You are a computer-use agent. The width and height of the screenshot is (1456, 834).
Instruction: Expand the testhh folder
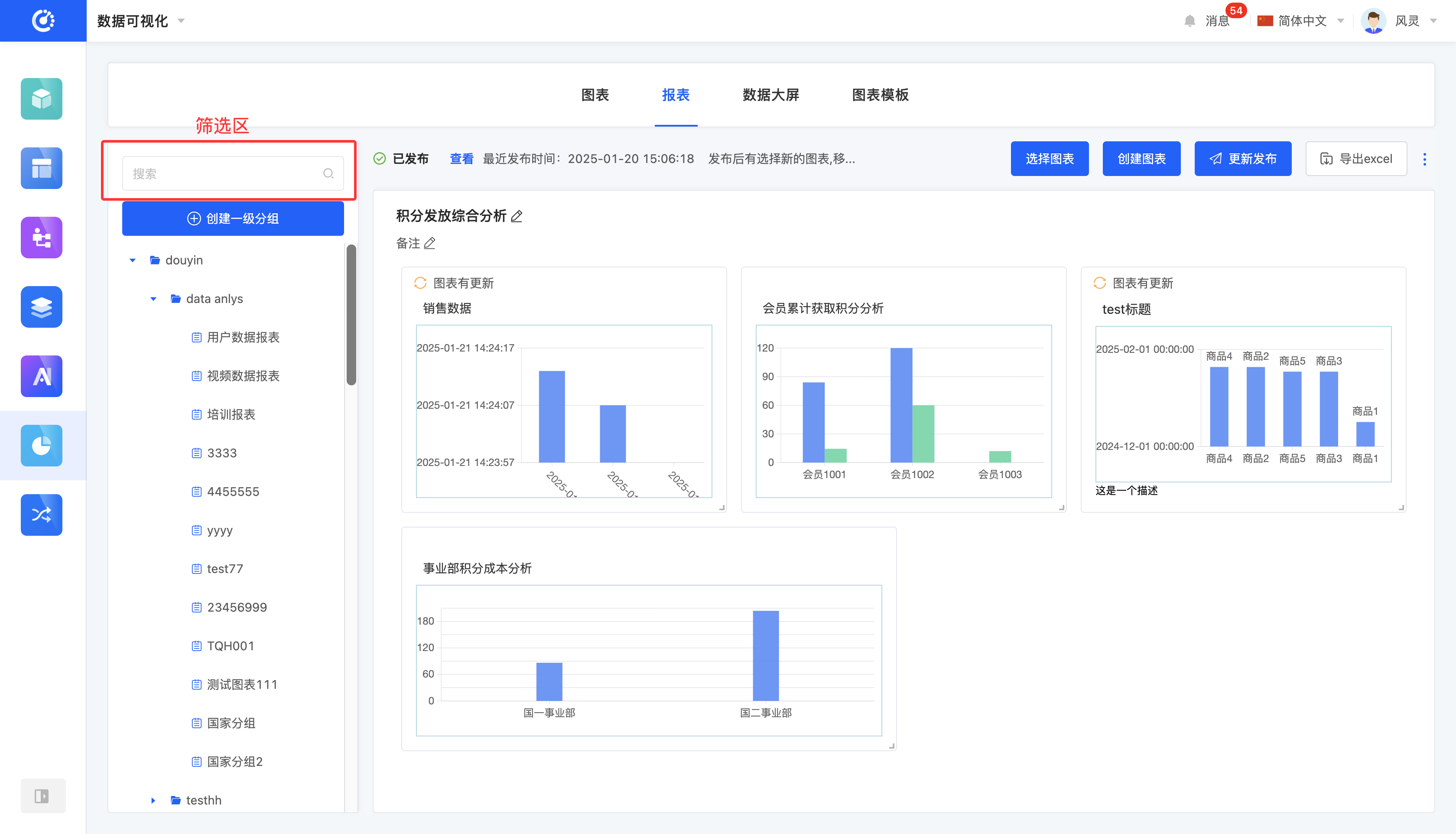tap(153, 800)
